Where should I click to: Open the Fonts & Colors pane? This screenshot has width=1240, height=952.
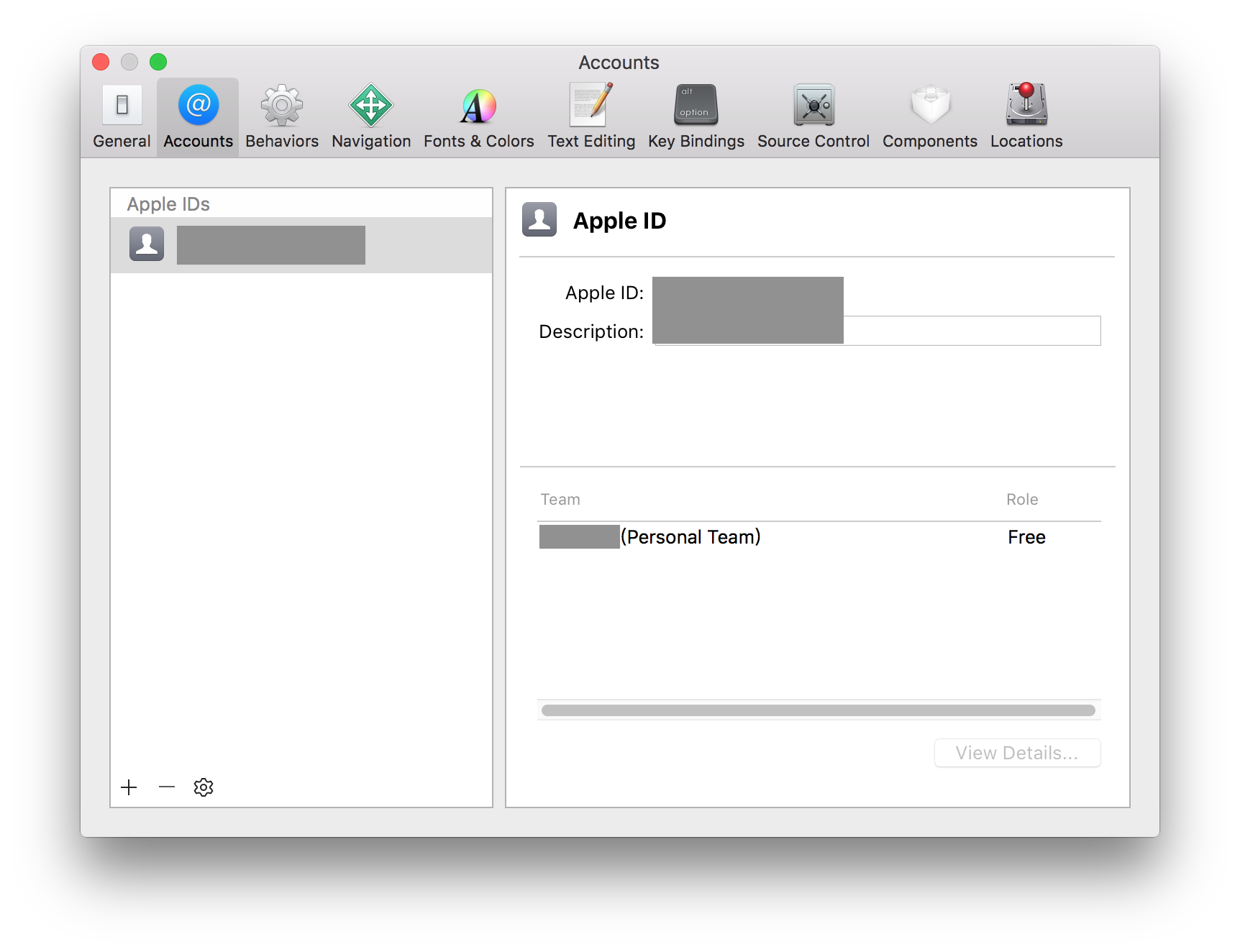point(478,115)
